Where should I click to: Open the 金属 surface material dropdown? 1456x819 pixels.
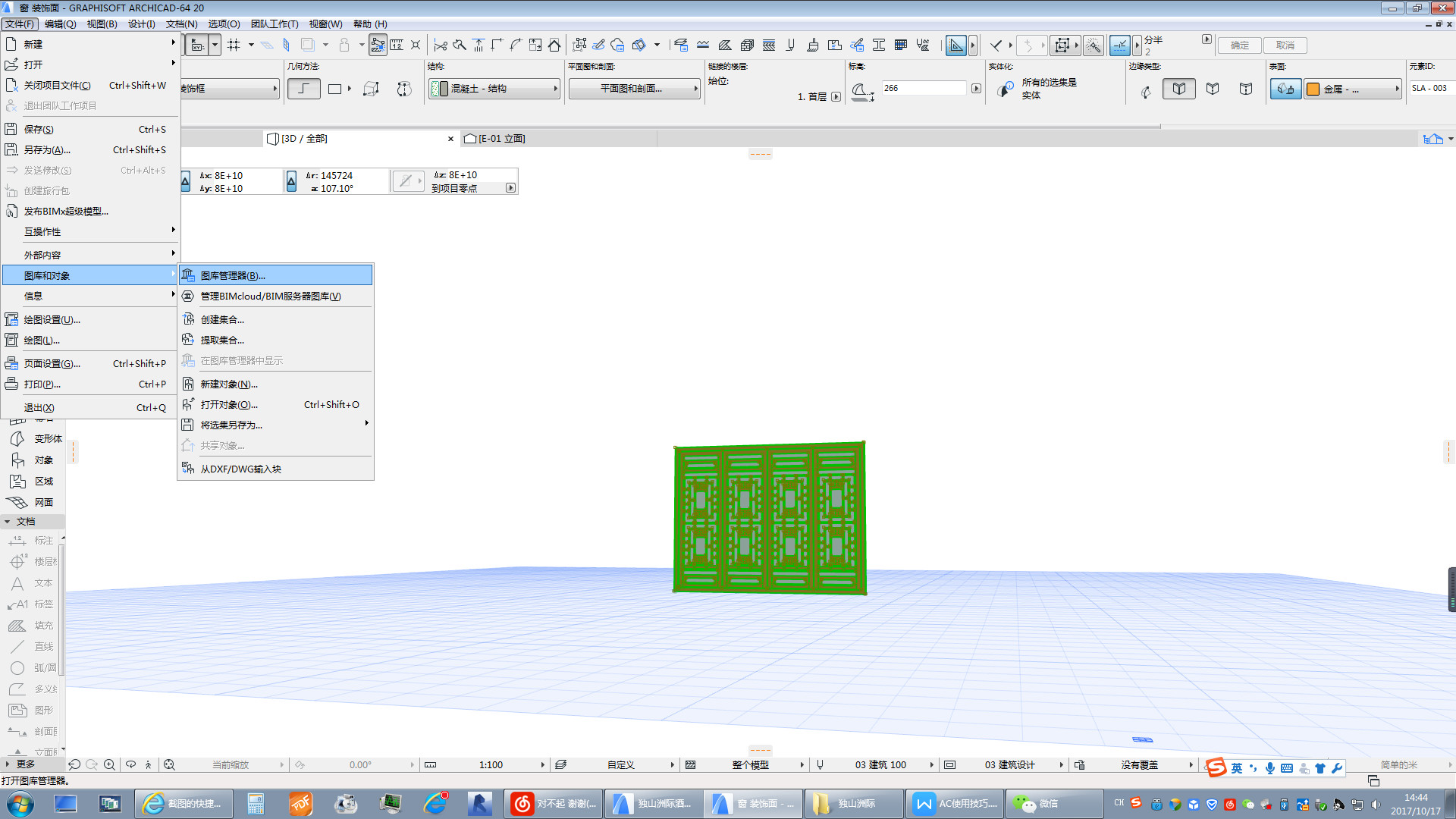click(x=1353, y=89)
